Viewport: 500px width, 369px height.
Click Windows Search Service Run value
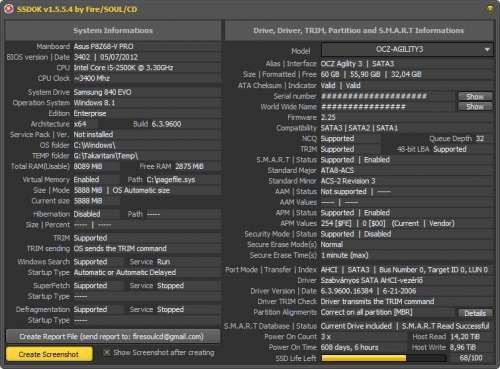pyautogui.click(x=164, y=262)
